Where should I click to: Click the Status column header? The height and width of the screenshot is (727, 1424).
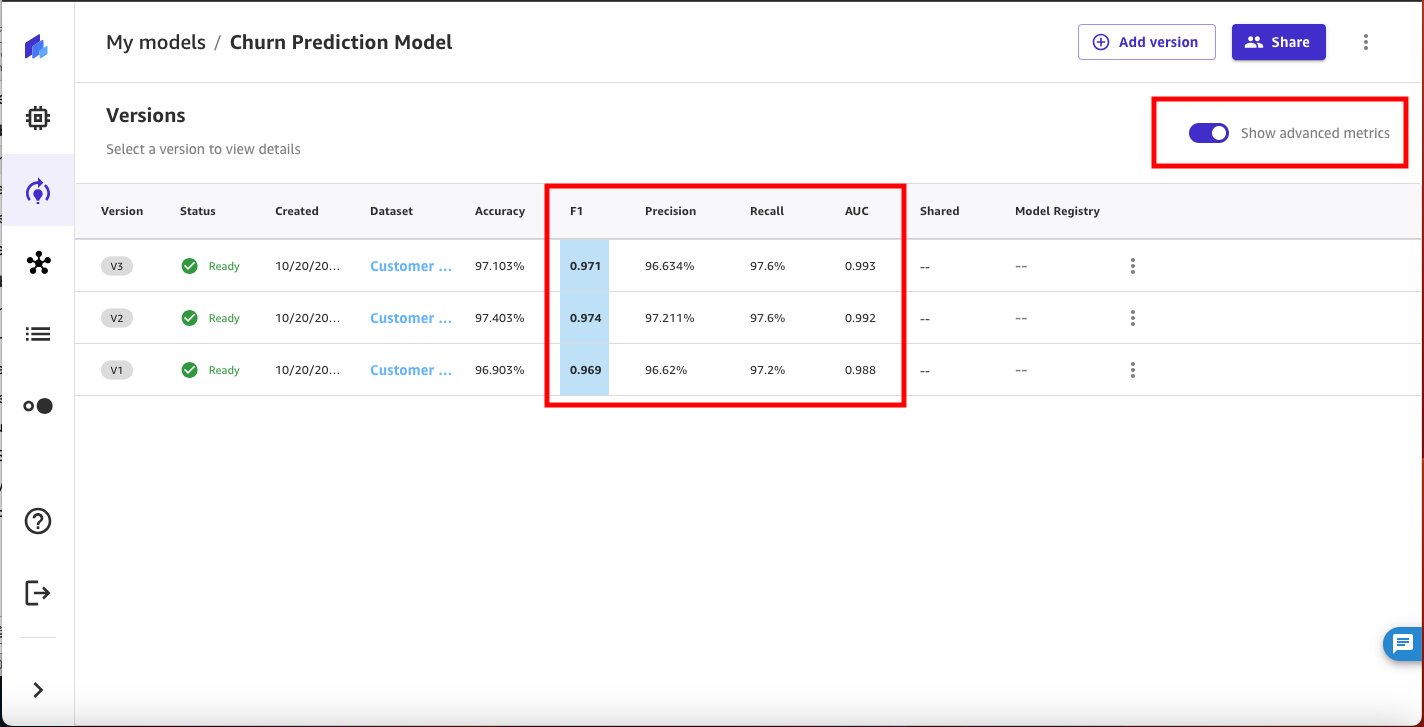[197, 211]
